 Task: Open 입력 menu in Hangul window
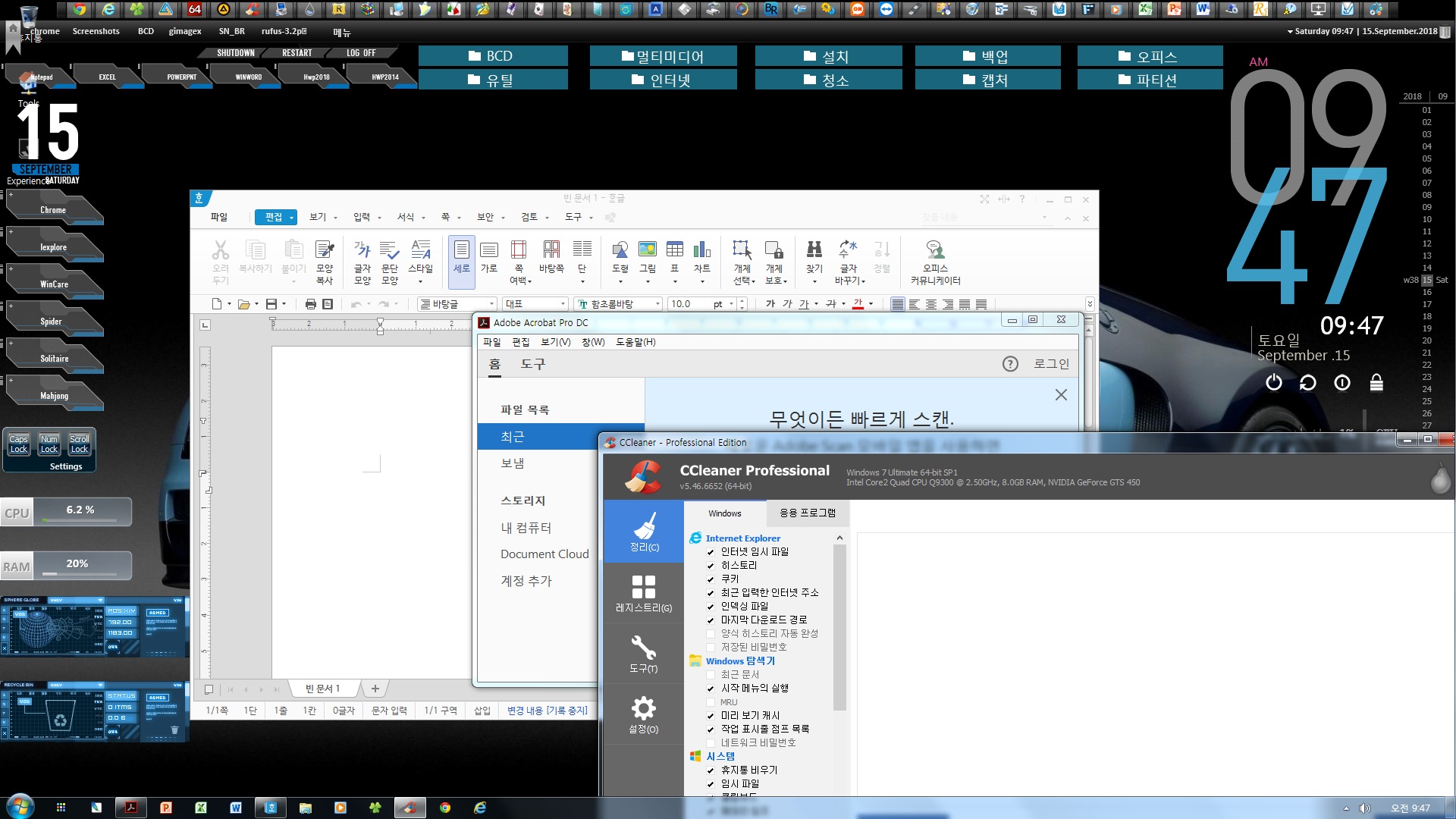pos(362,217)
